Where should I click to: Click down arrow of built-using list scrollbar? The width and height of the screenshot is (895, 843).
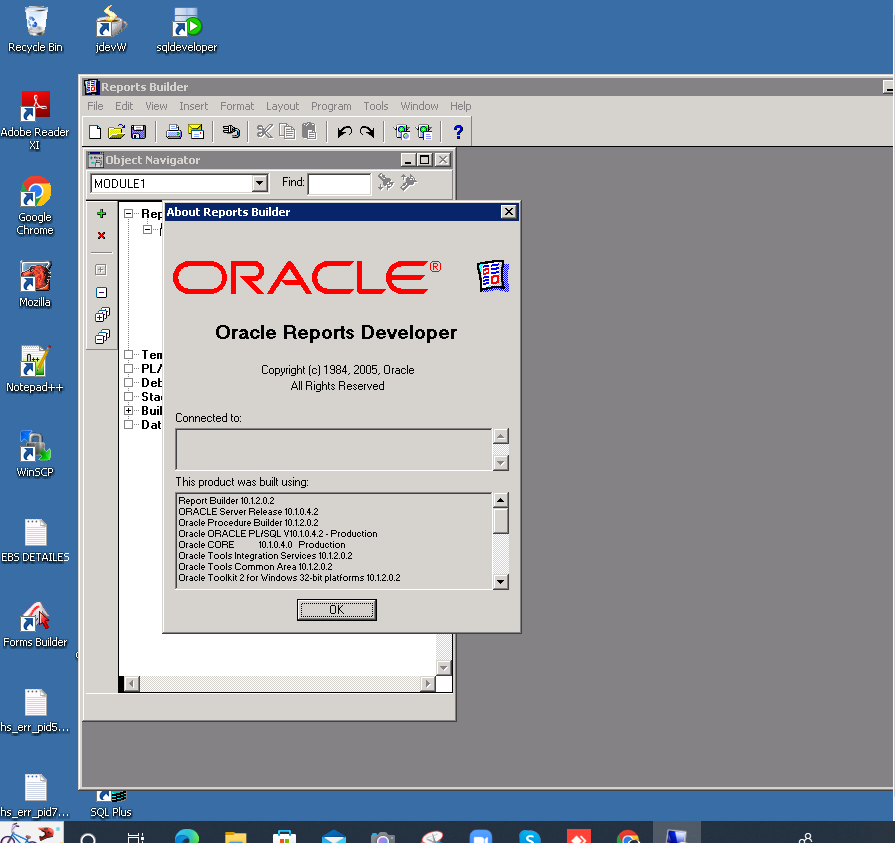(501, 582)
